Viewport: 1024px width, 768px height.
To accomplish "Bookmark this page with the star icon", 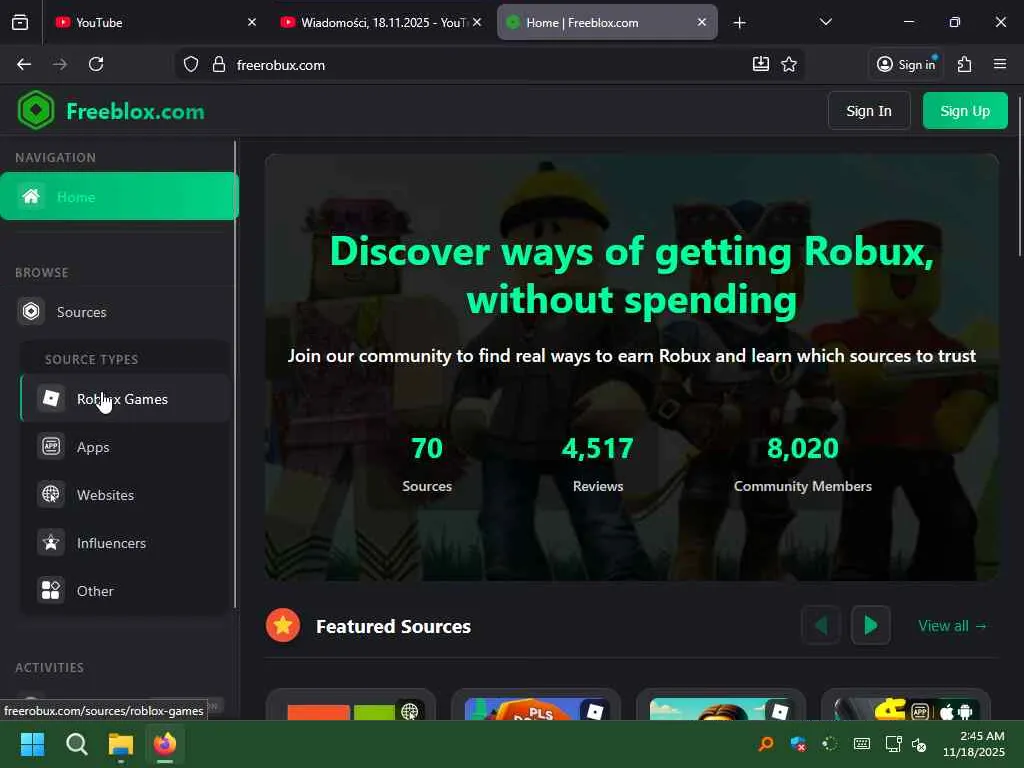I will [x=789, y=64].
